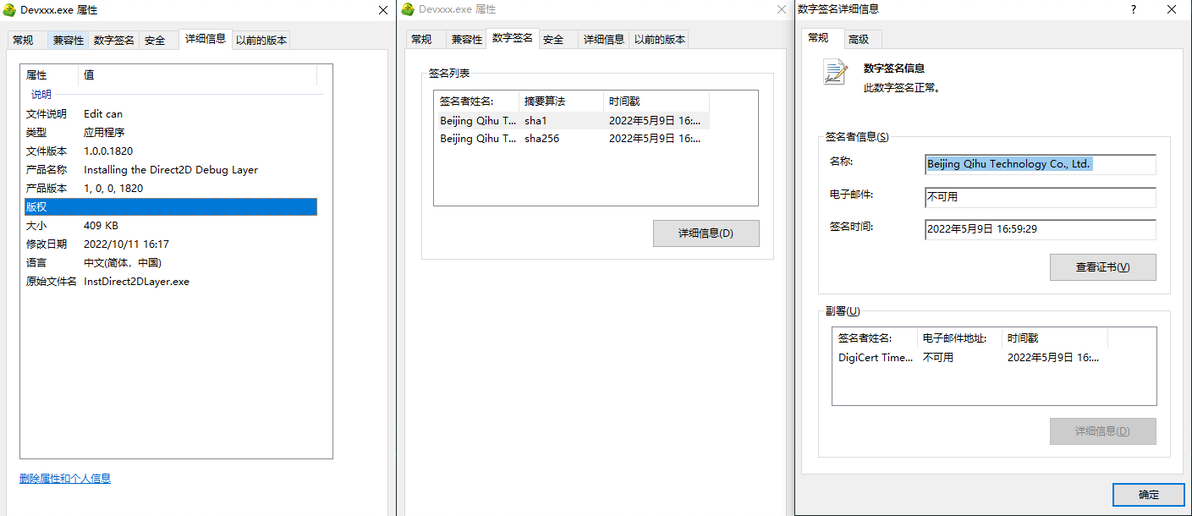
Task: Click the 签名时间 field
Action: click(x=1040, y=229)
